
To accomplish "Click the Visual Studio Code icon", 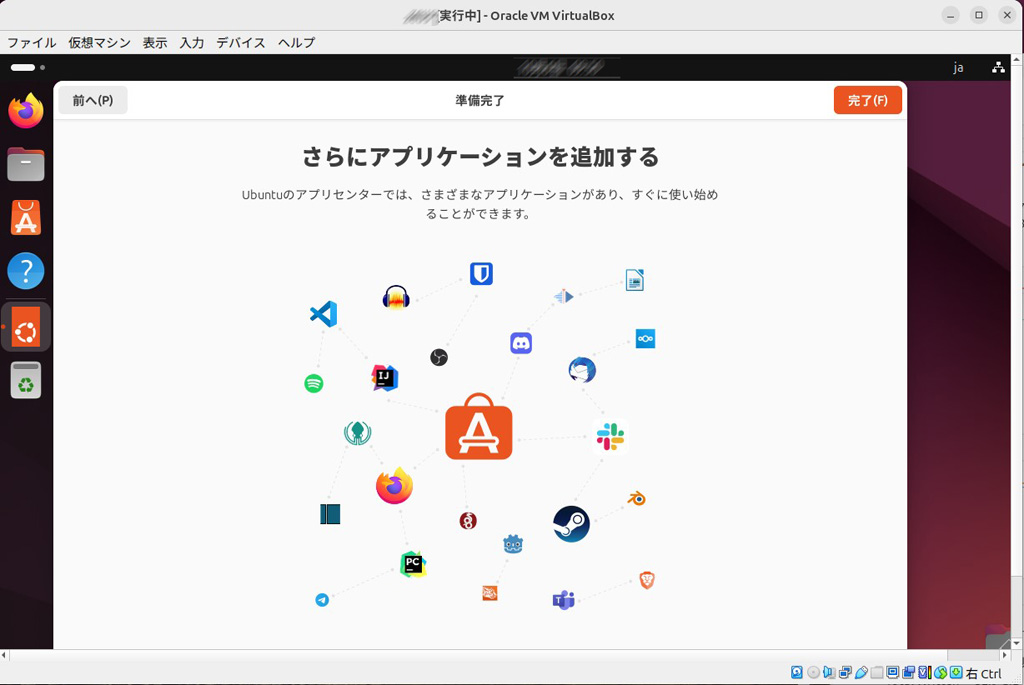I will point(323,314).
